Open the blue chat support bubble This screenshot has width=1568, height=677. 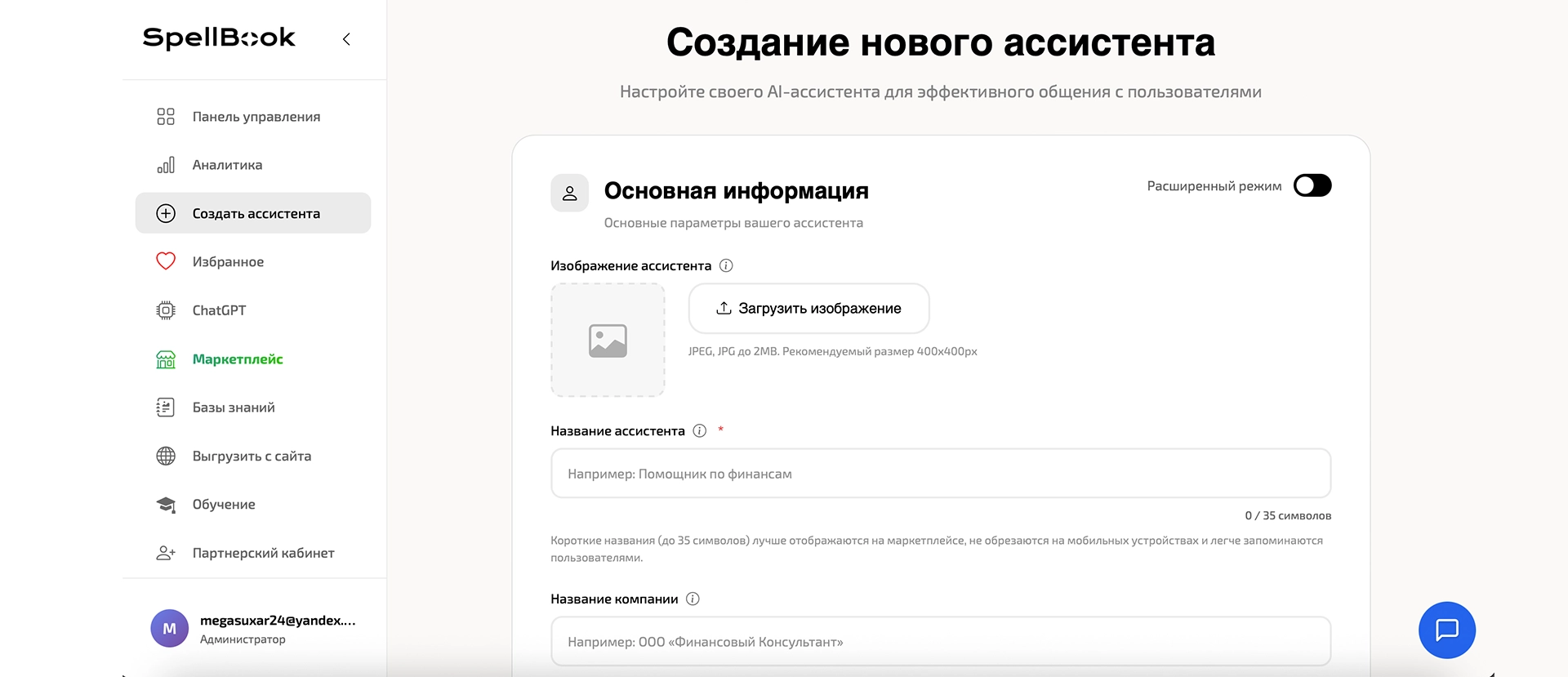pyautogui.click(x=1446, y=630)
